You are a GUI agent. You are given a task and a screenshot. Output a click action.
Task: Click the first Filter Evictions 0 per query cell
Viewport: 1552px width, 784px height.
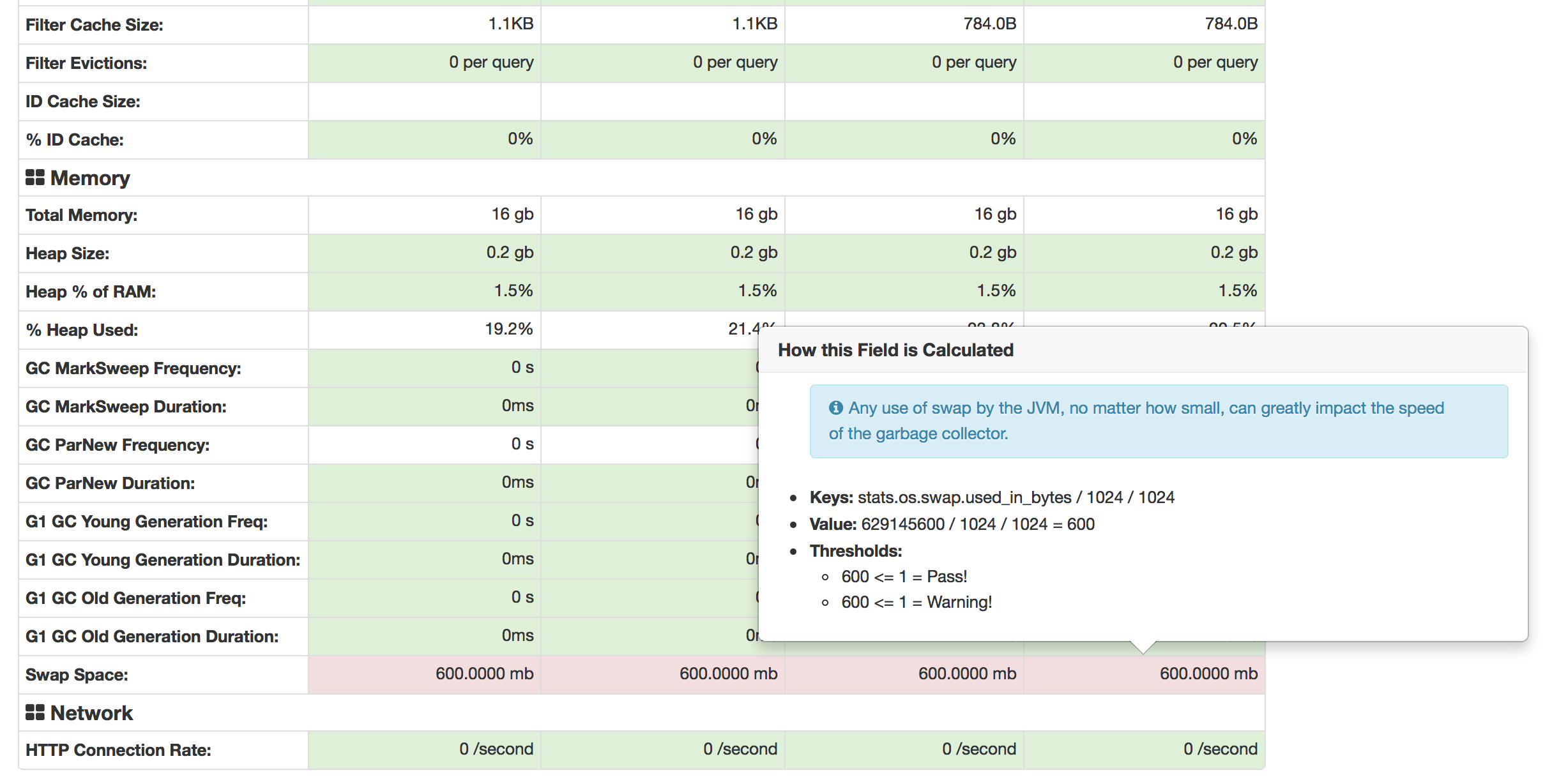[x=491, y=63]
